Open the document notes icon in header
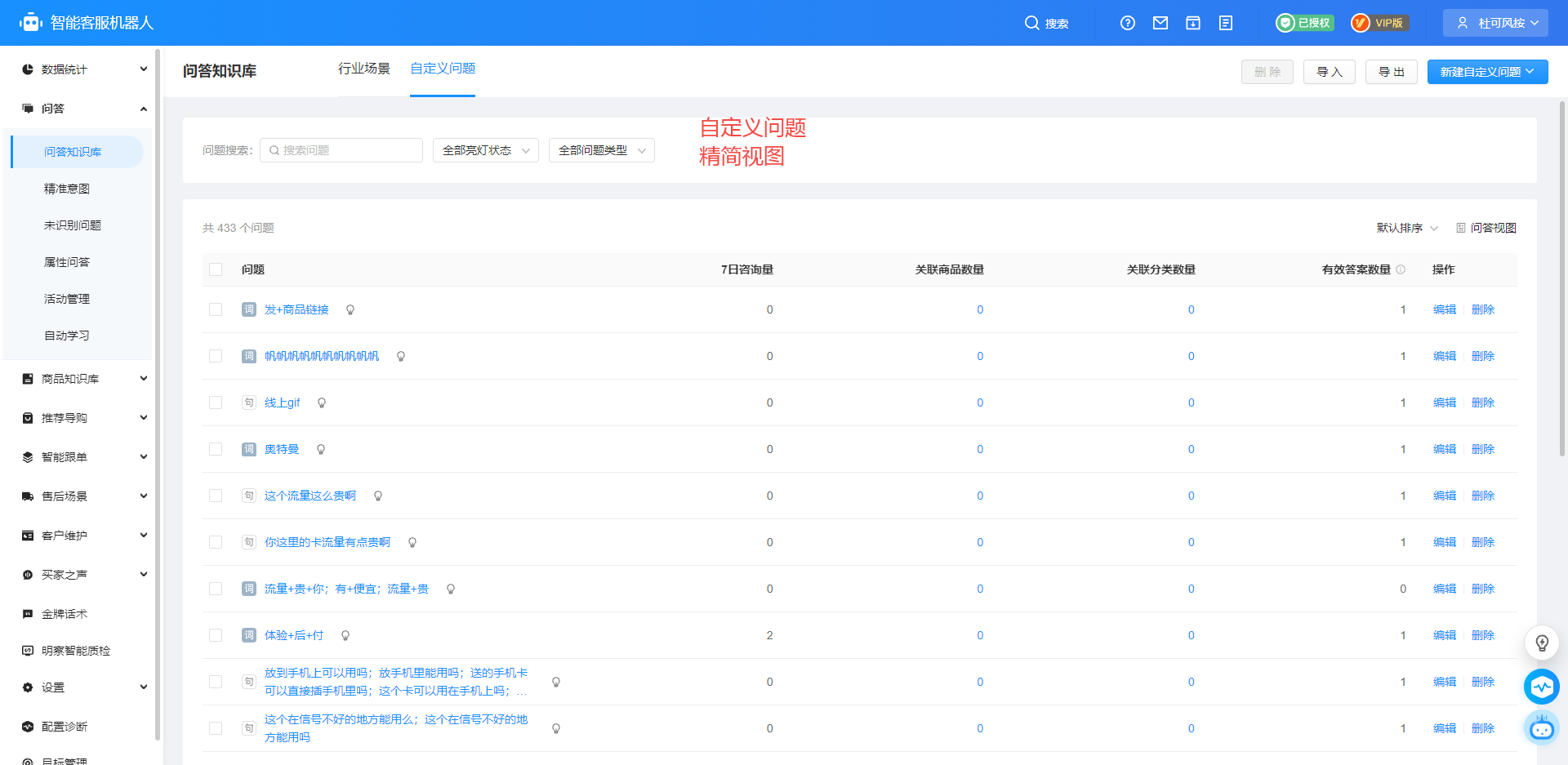1568x765 pixels. [1226, 23]
